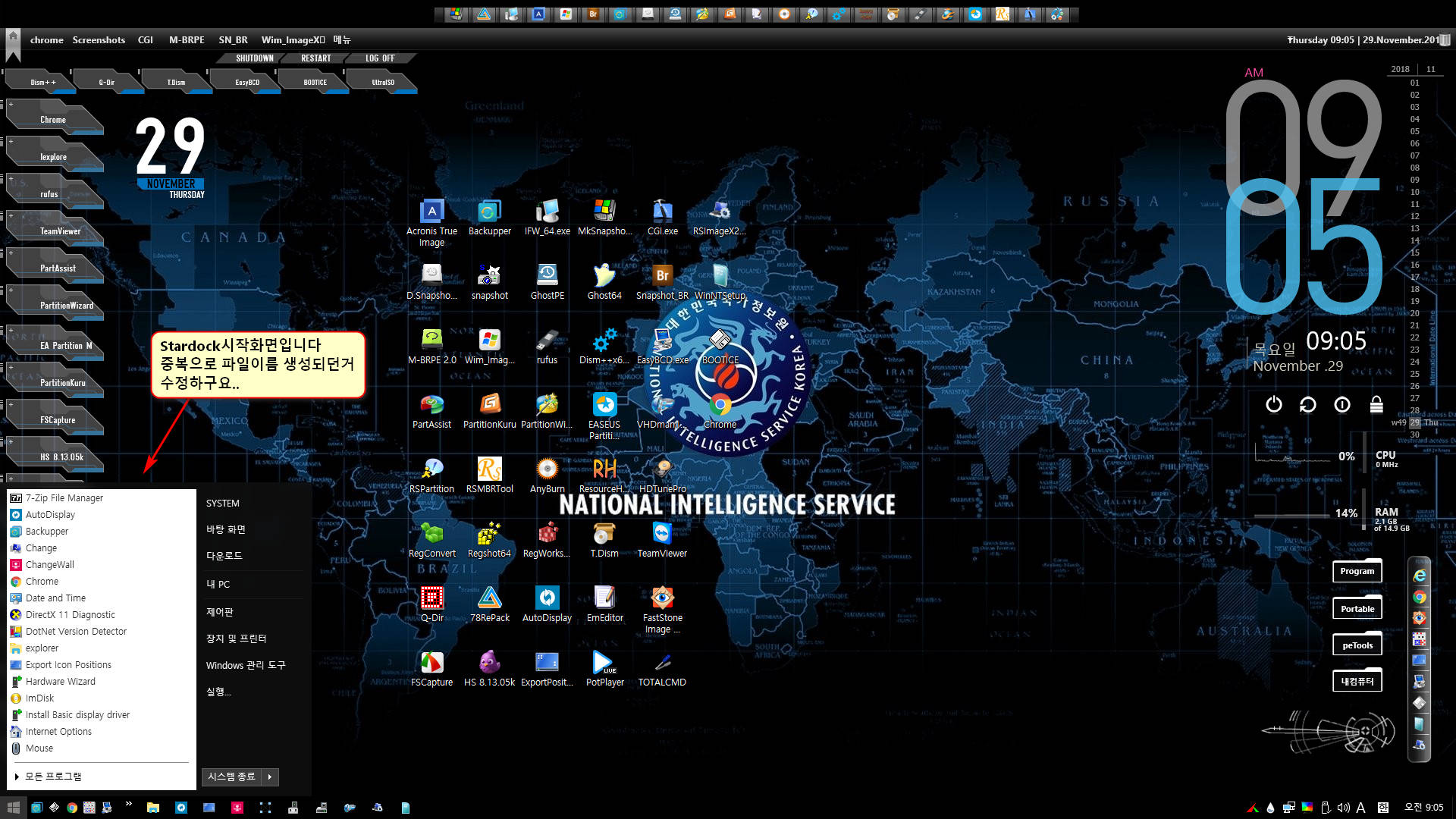Launch FastStone Image desktop icon
This screenshot has width=1456, height=819.
coord(662,610)
